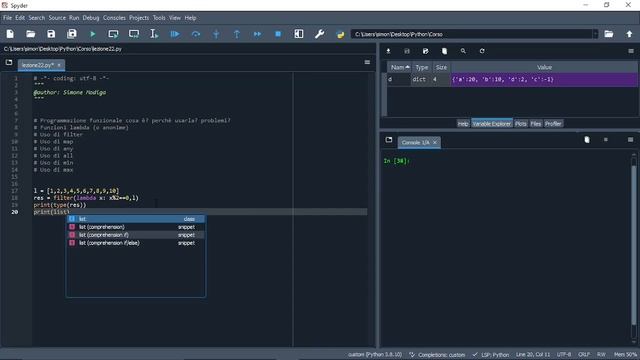Screen dimensions: 640x360
Task: Close the Console 1/A tab
Action: [435, 142]
